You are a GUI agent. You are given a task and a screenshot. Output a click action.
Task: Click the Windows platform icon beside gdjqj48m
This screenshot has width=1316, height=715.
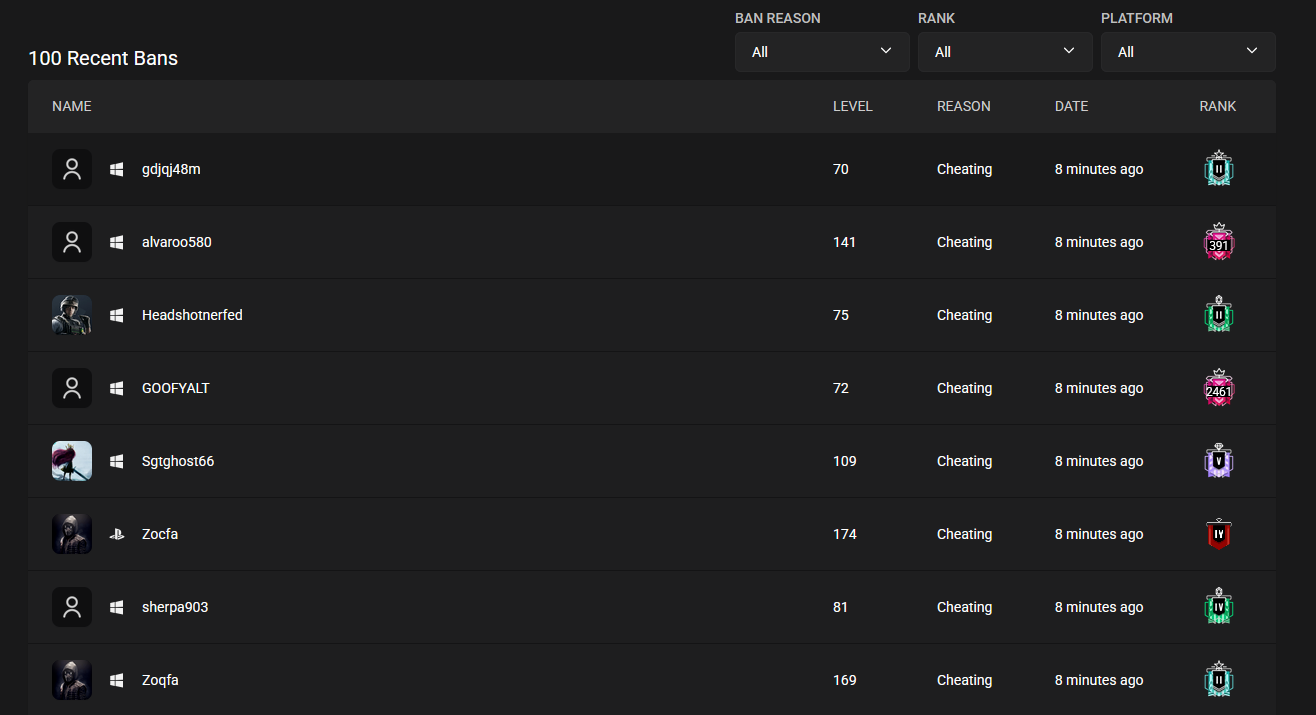point(117,169)
